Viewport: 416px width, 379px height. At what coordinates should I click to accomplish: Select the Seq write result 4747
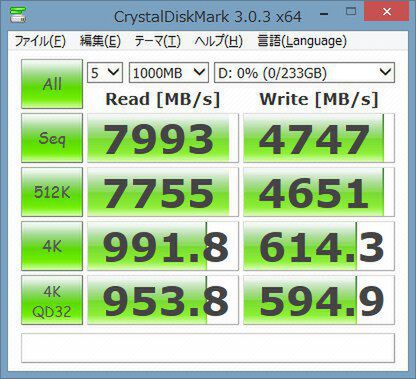tap(319, 138)
